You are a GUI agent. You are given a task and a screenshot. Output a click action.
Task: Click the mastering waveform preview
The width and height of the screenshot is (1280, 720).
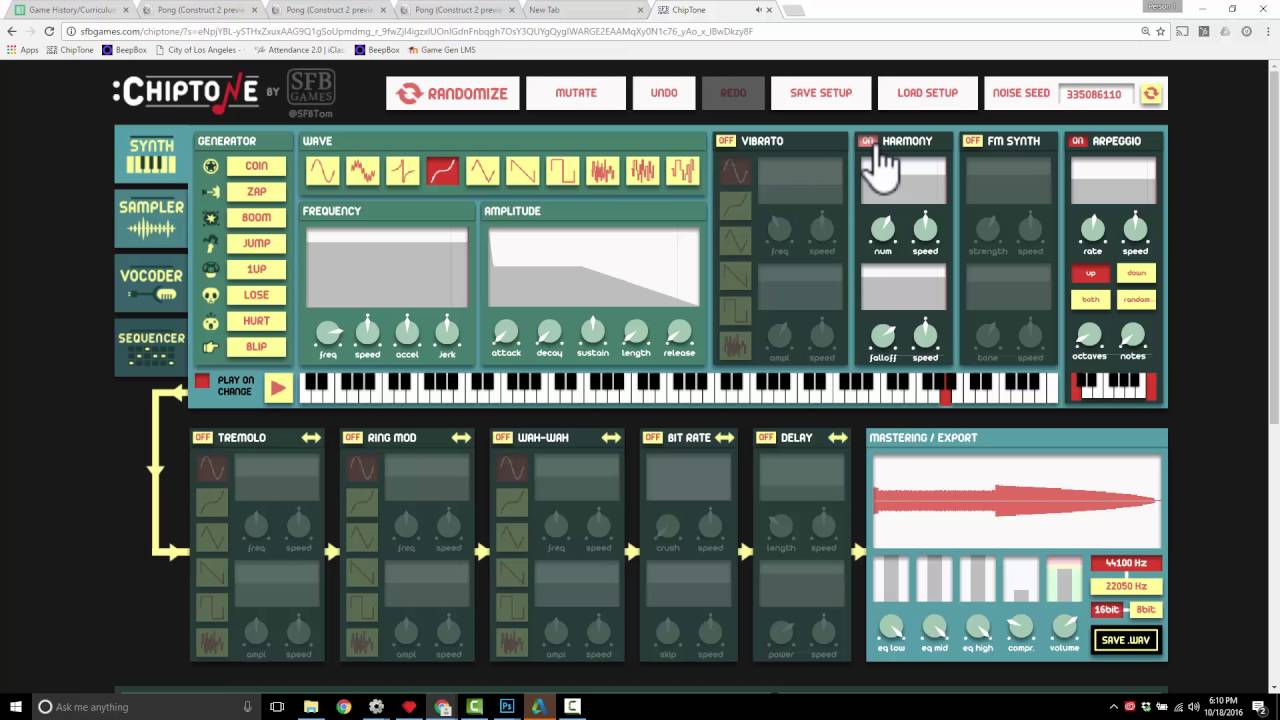(1016, 500)
